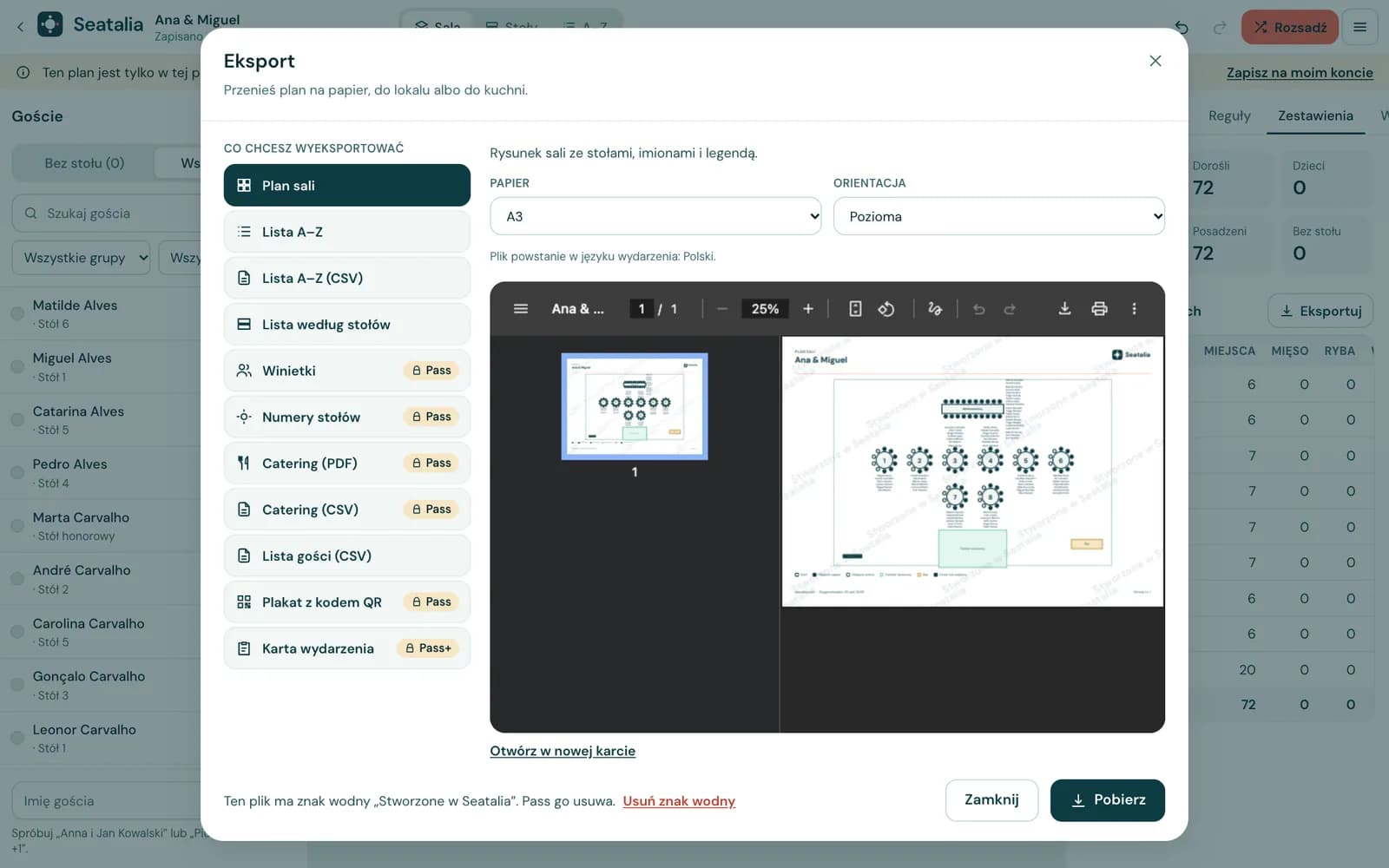The image size is (1389, 868).
Task: Click the Zamknij button
Action: point(991,799)
